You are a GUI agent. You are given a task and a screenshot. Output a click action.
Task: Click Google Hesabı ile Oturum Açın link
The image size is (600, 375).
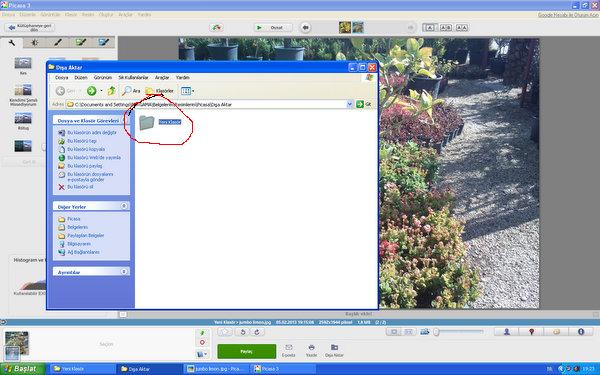point(568,15)
